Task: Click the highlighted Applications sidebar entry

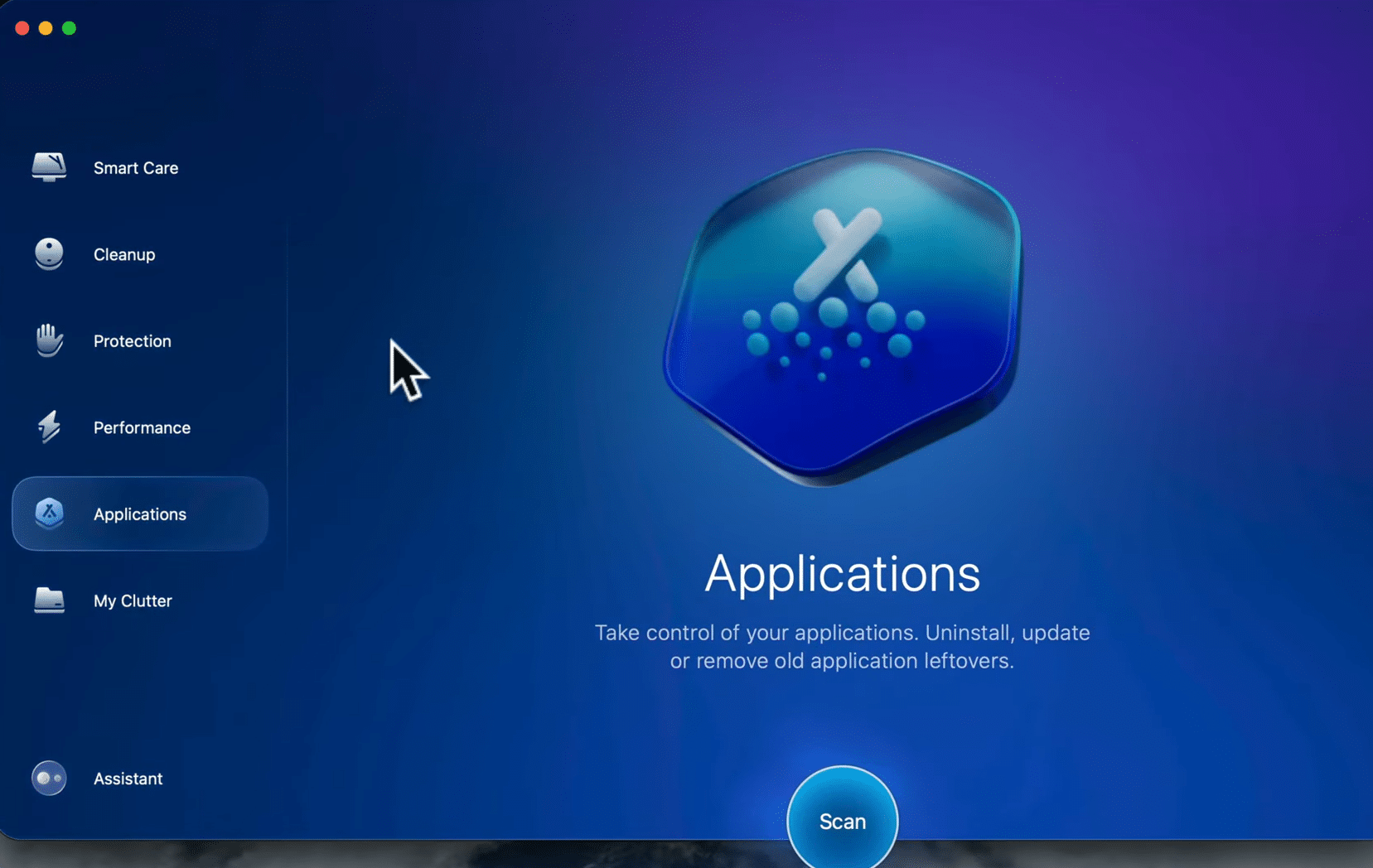Action: point(140,514)
